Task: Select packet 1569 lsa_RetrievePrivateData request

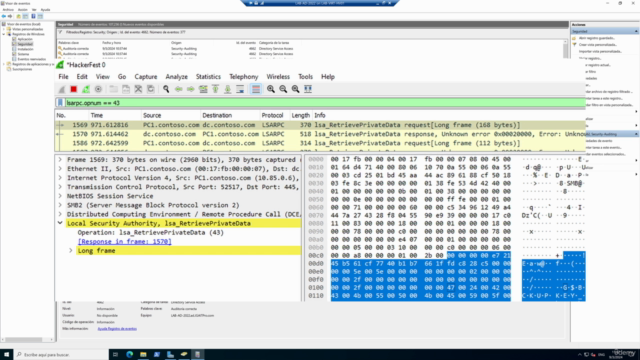Action: 320,125
